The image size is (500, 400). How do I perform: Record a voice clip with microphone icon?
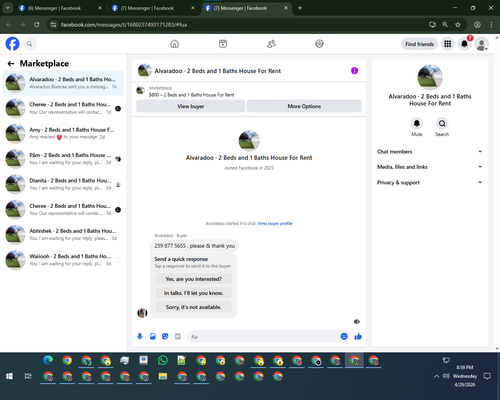click(140, 336)
